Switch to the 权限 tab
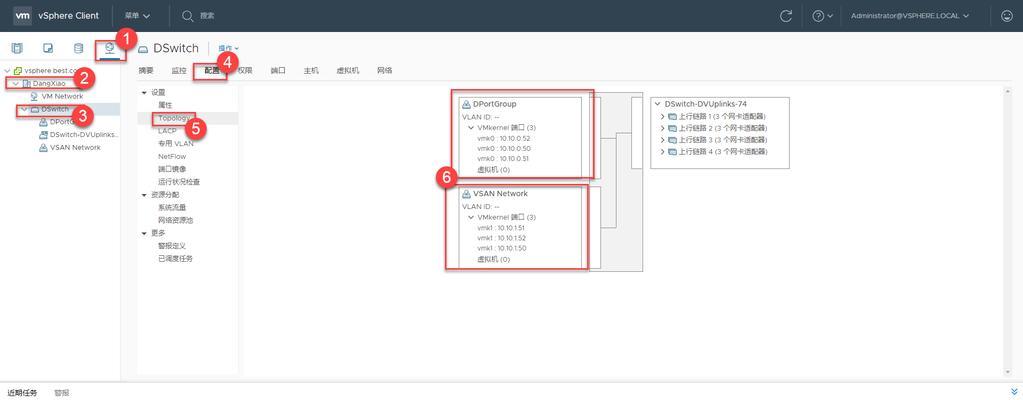 [x=245, y=70]
